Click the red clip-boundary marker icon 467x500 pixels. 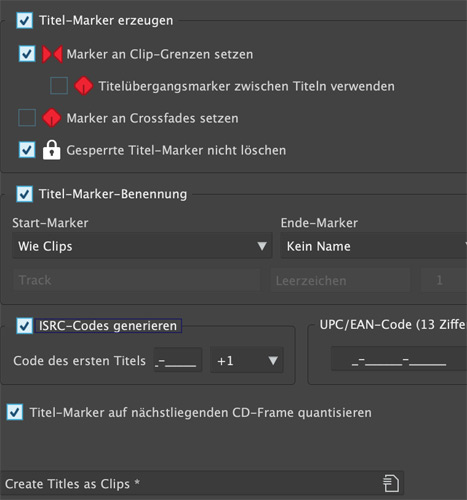(x=52, y=54)
